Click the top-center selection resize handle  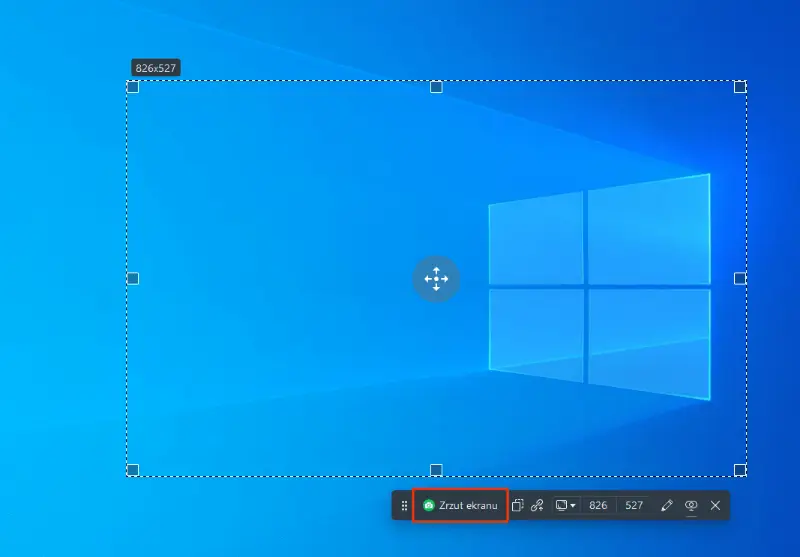(436, 87)
